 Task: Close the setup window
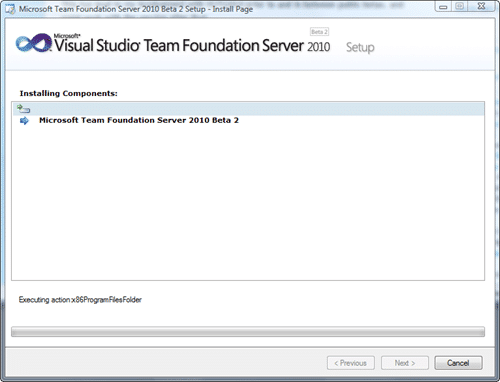481,6
